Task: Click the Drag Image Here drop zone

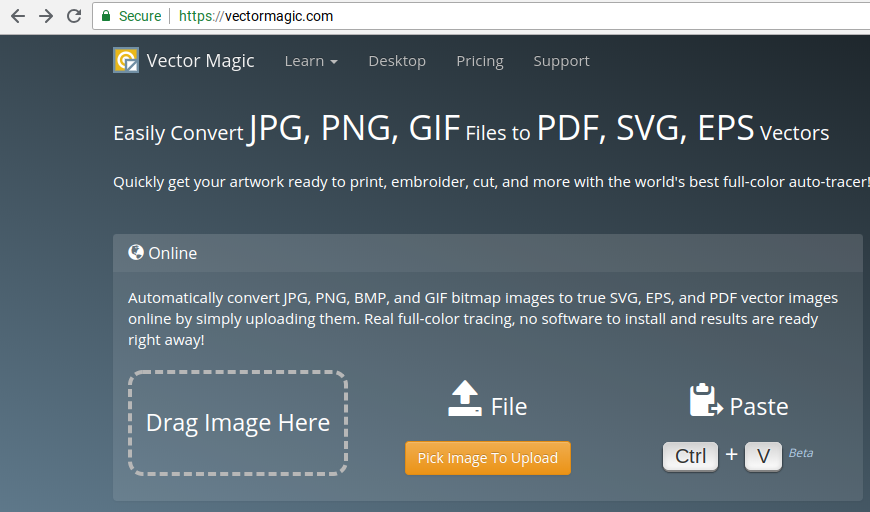Action: (x=238, y=423)
